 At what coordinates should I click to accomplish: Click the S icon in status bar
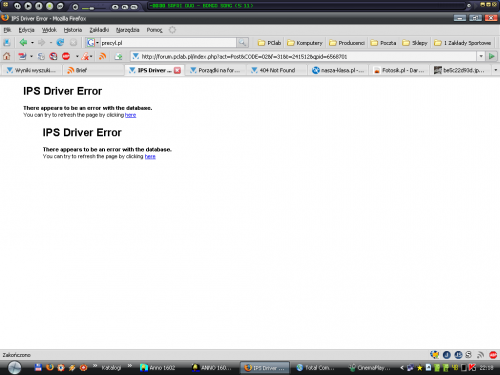pyautogui.click(x=469, y=355)
